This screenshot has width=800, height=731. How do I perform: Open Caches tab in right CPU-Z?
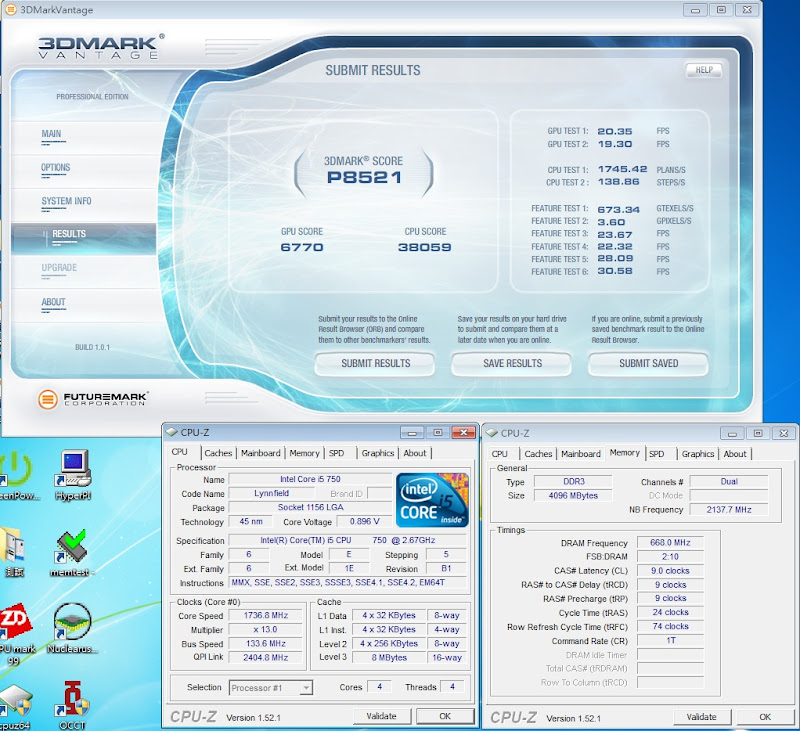pos(538,454)
